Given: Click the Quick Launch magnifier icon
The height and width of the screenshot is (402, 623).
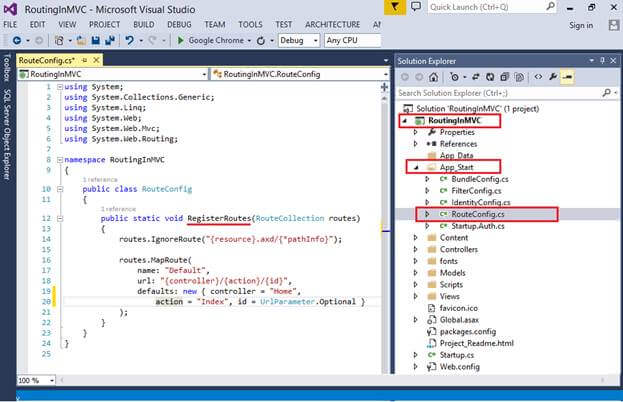Looking at the screenshot, I should click(551, 7).
